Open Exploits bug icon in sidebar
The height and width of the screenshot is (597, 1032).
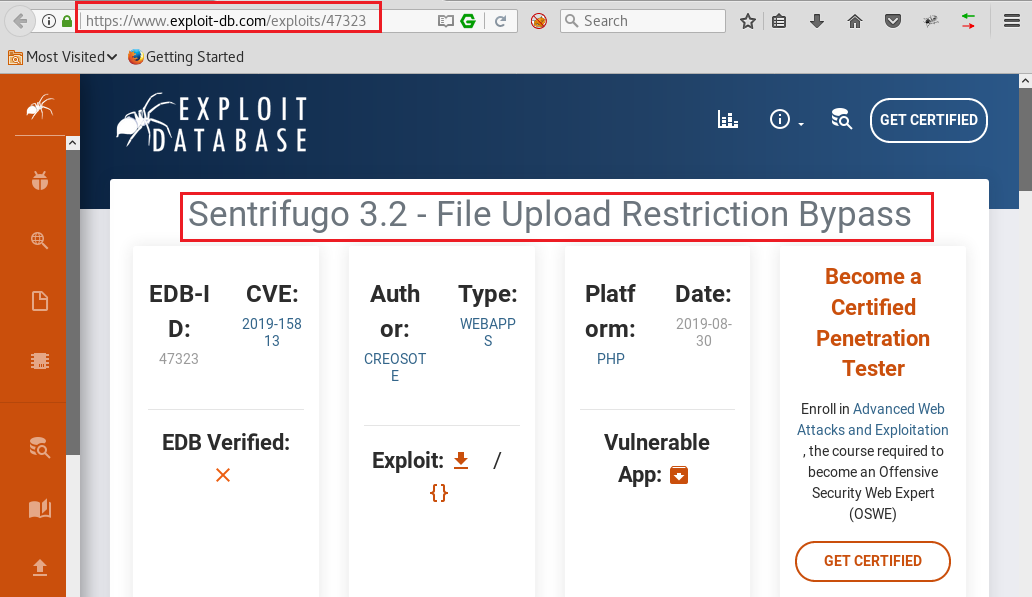point(39,180)
